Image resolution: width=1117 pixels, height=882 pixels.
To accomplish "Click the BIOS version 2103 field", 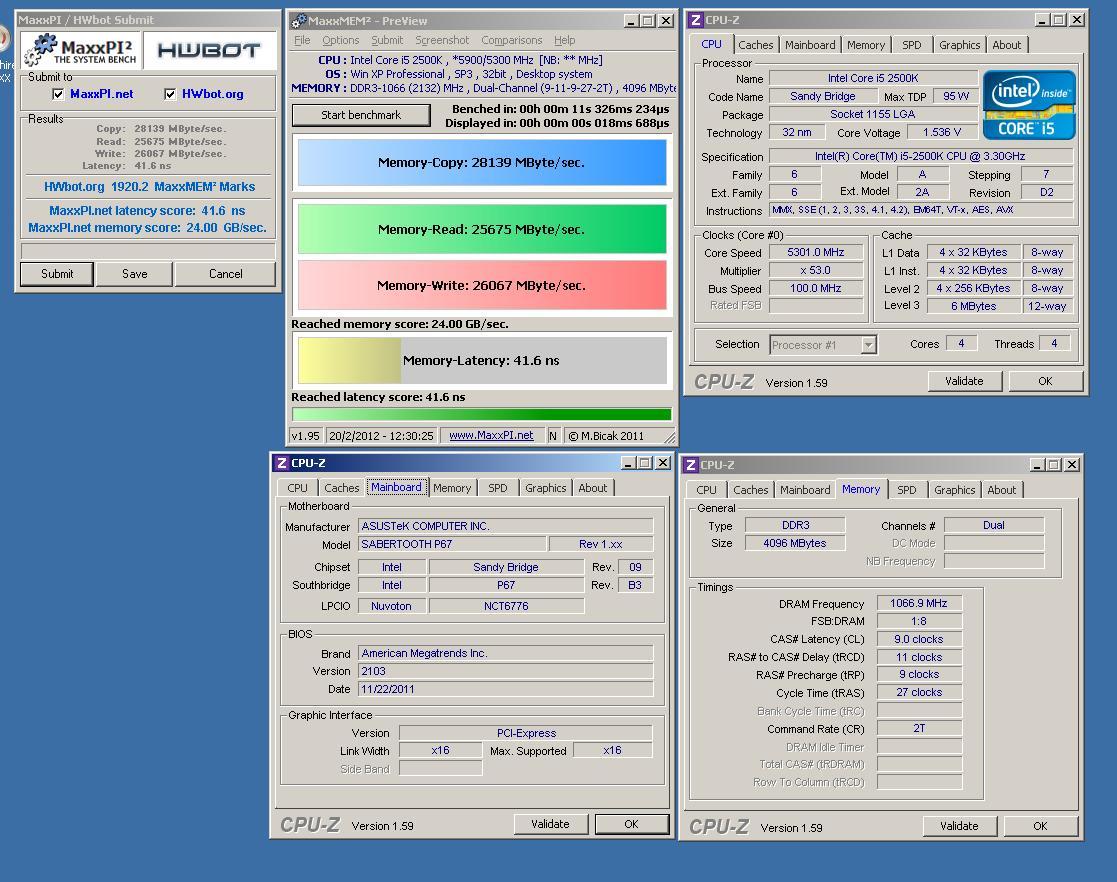I will pos(505,671).
